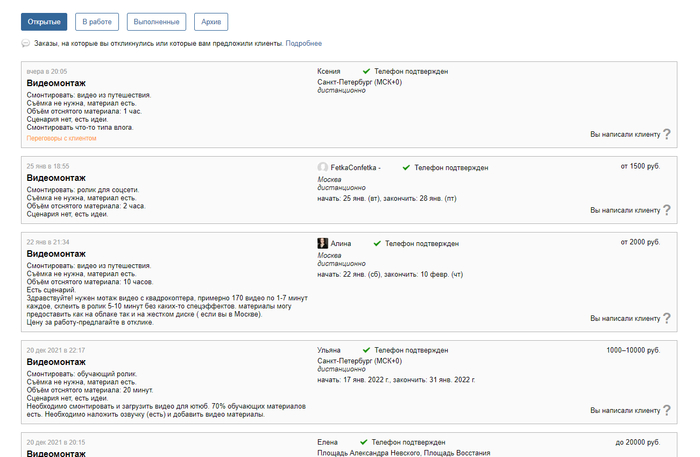The width and height of the screenshot is (700, 457).
Task: Click FetkaConfetka's avatar icon
Action: pos(322,167)
